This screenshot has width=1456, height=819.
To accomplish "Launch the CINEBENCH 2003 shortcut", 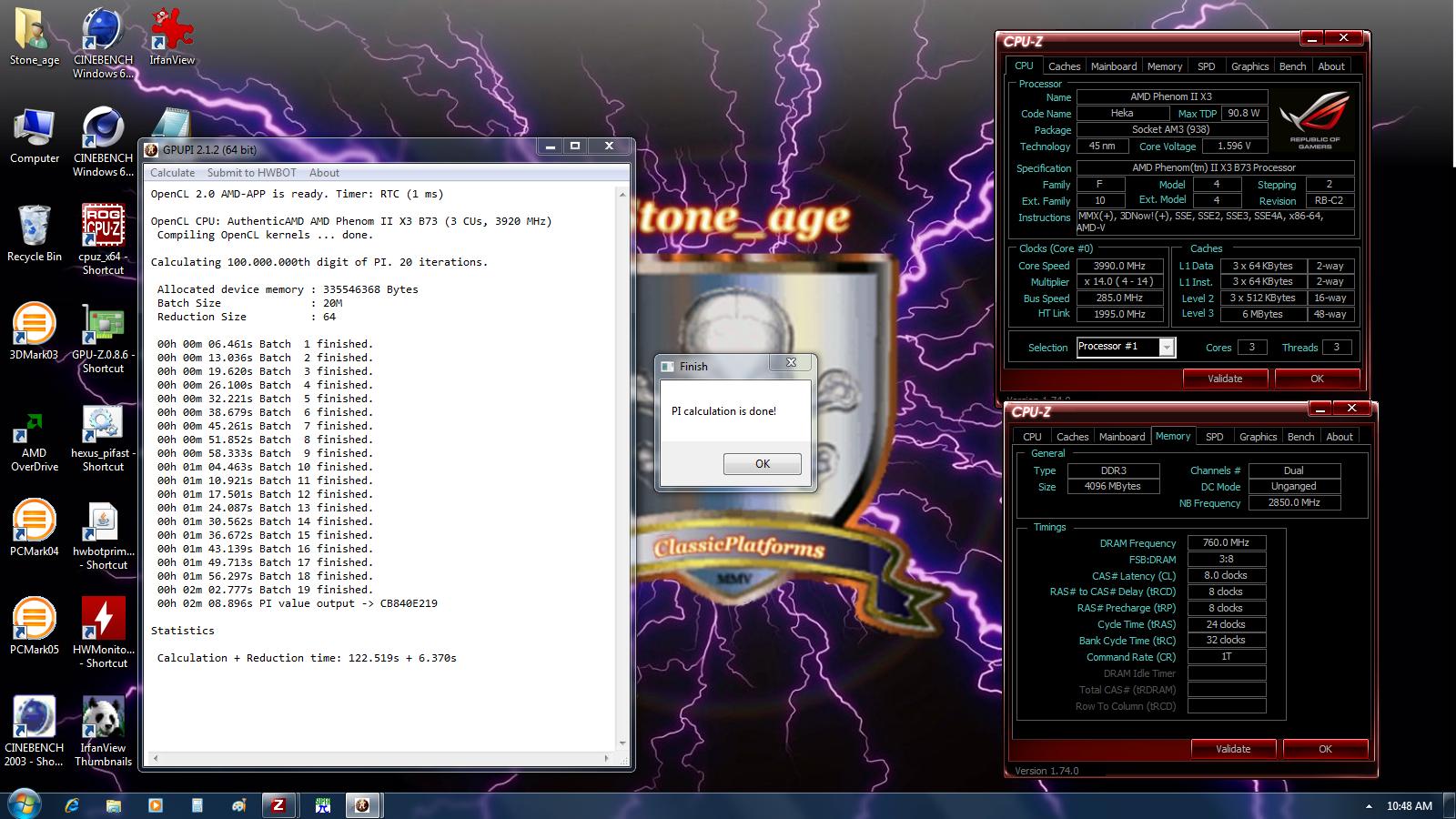I will click(x=35, y=731).
